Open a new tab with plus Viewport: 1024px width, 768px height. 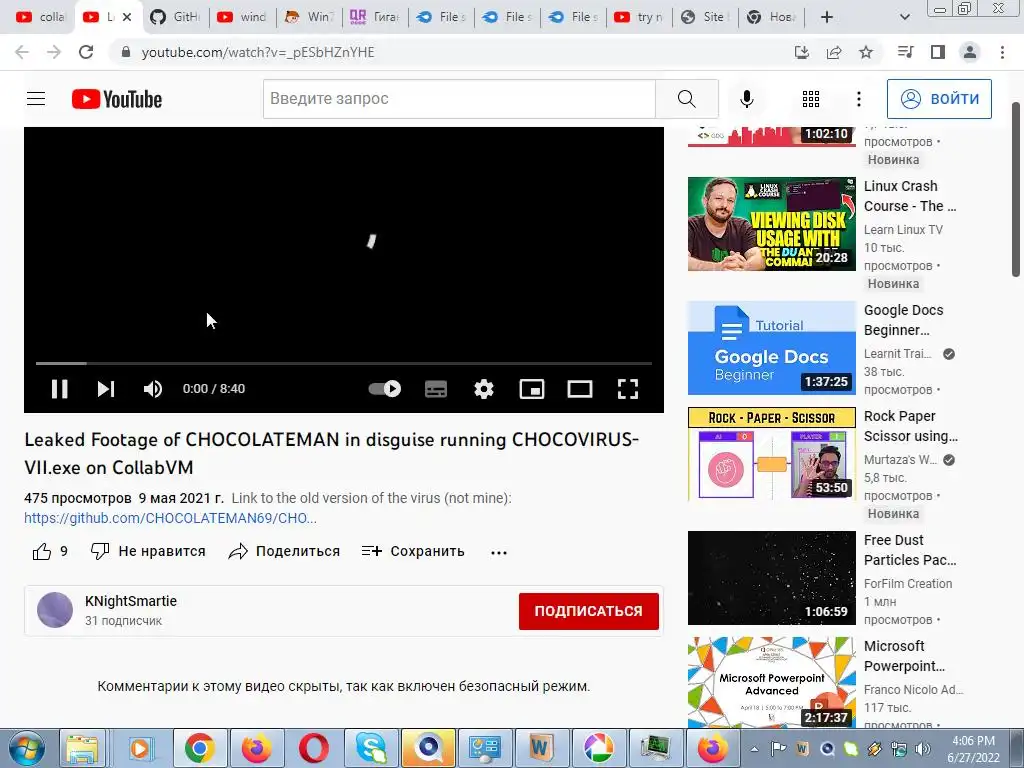pos(827,17)
